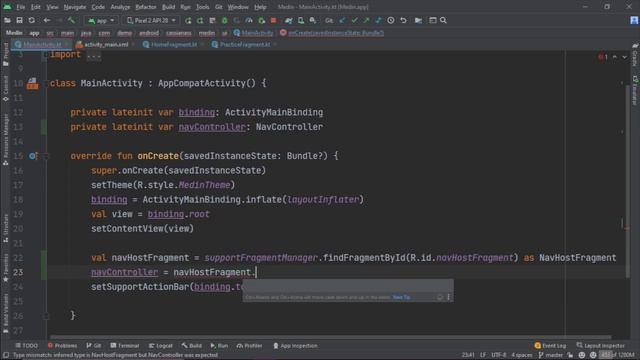Go to previous highlighted error up arrow
The width and height of the screenshot is (640, 360).
click(615, 57)
